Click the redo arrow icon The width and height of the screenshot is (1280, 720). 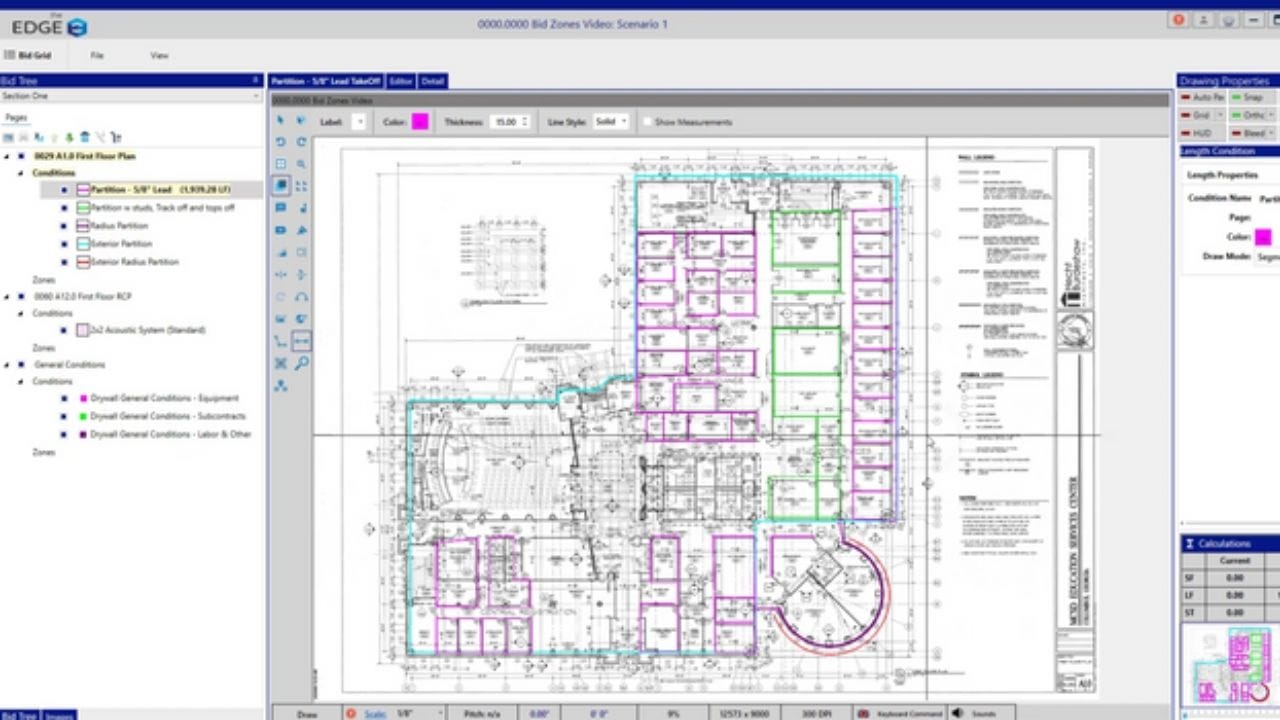tap(301, 142)
